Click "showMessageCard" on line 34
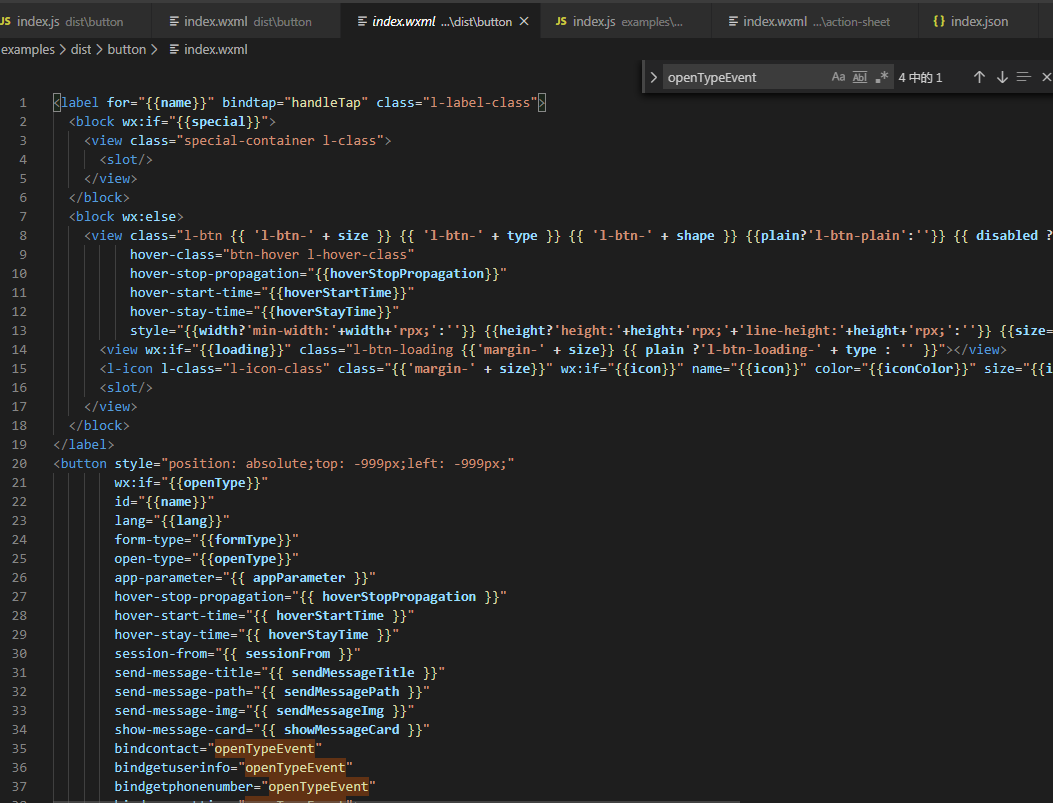The height and width of the screenshot is (803, 1053). coord(341,729)
